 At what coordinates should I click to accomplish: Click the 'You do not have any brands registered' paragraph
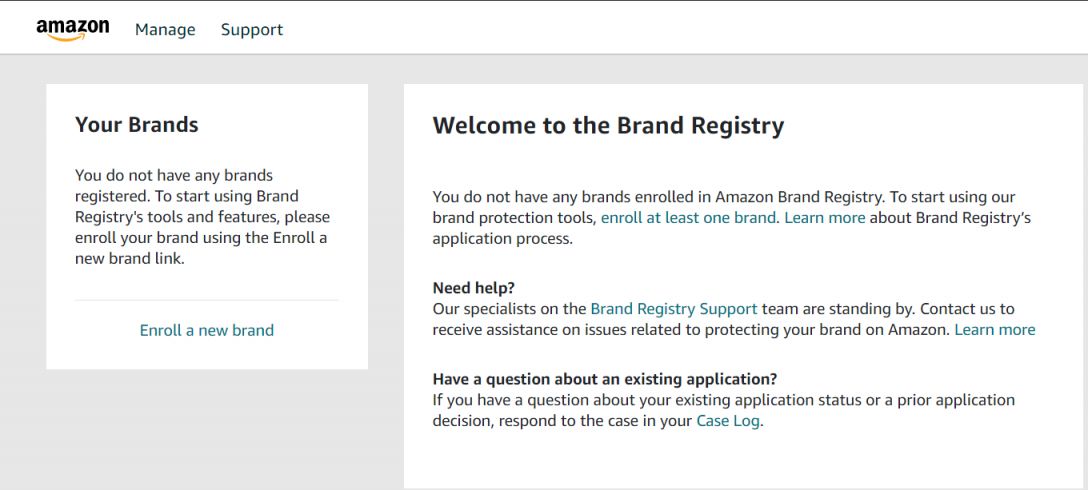coord(202,217)
